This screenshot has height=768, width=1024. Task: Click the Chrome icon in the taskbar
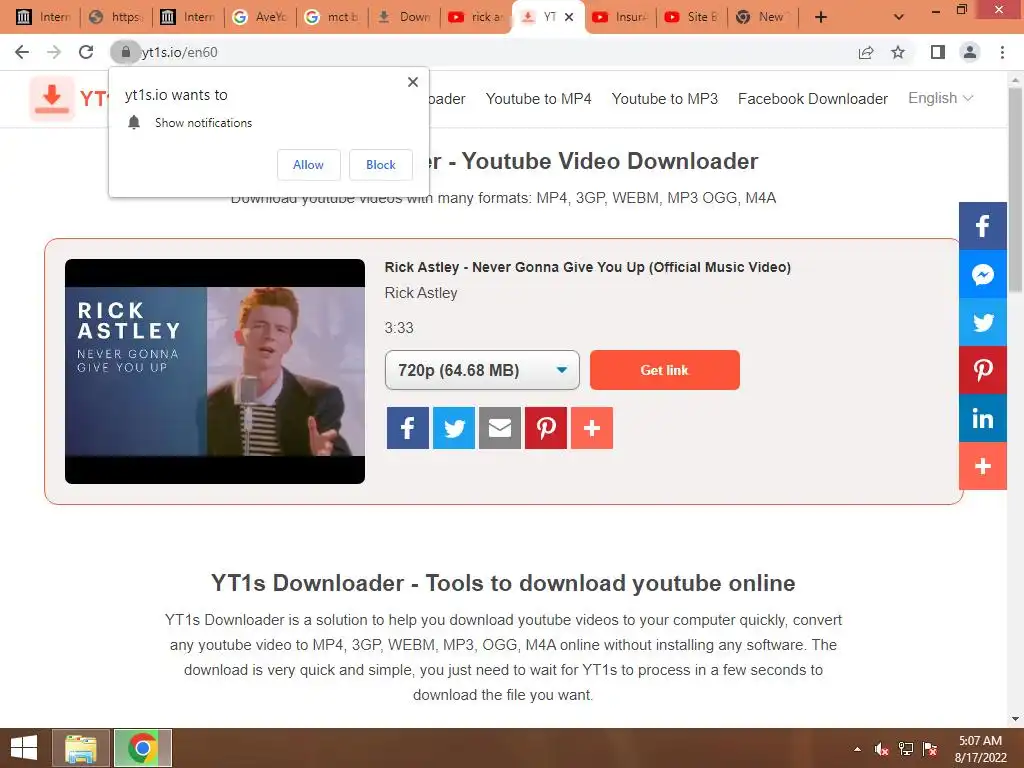[143, 748]
